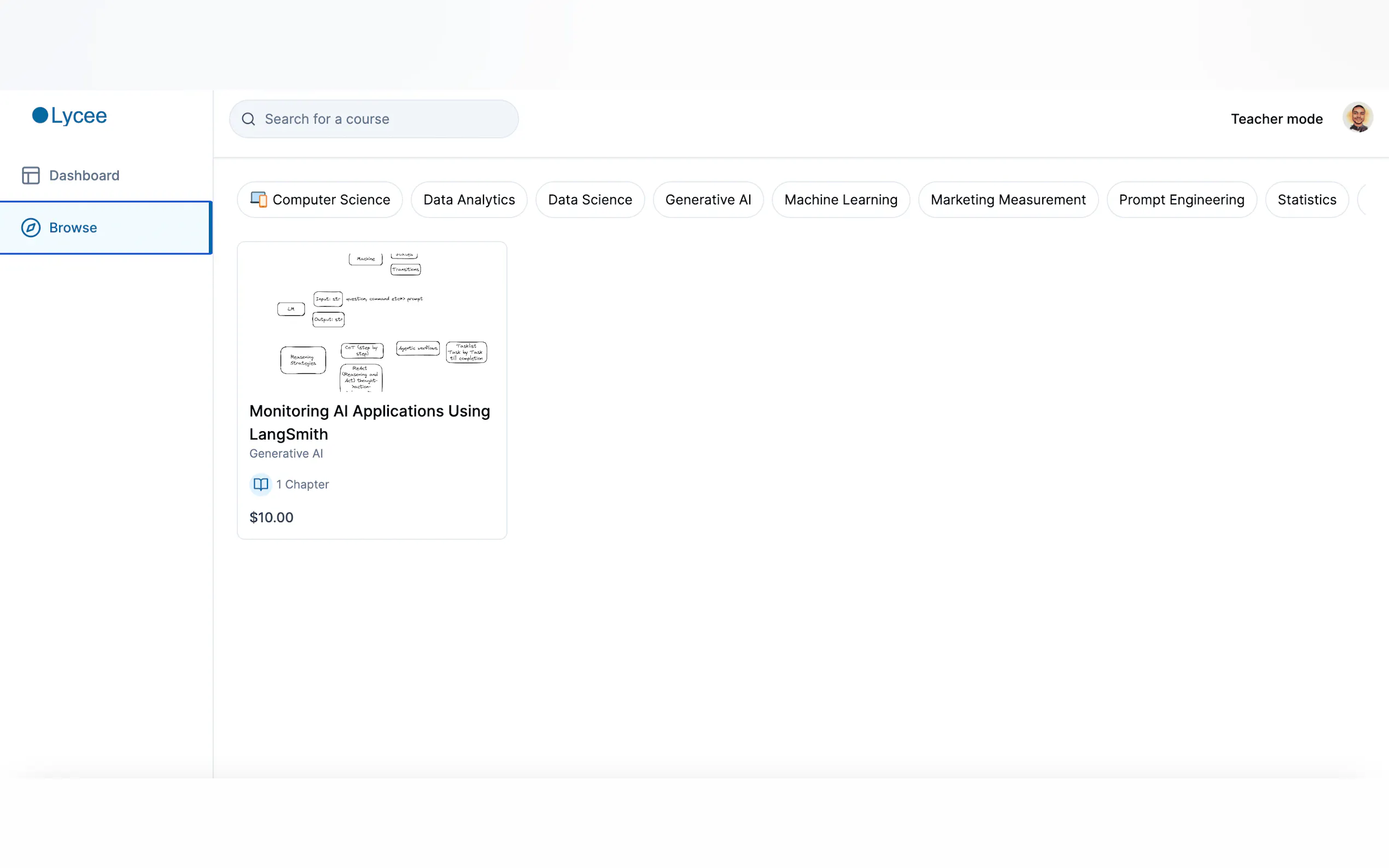This screenshot has width=1389, height=868.
Task: Click the Computer Science category icon
Action: (x=259, y=199)
